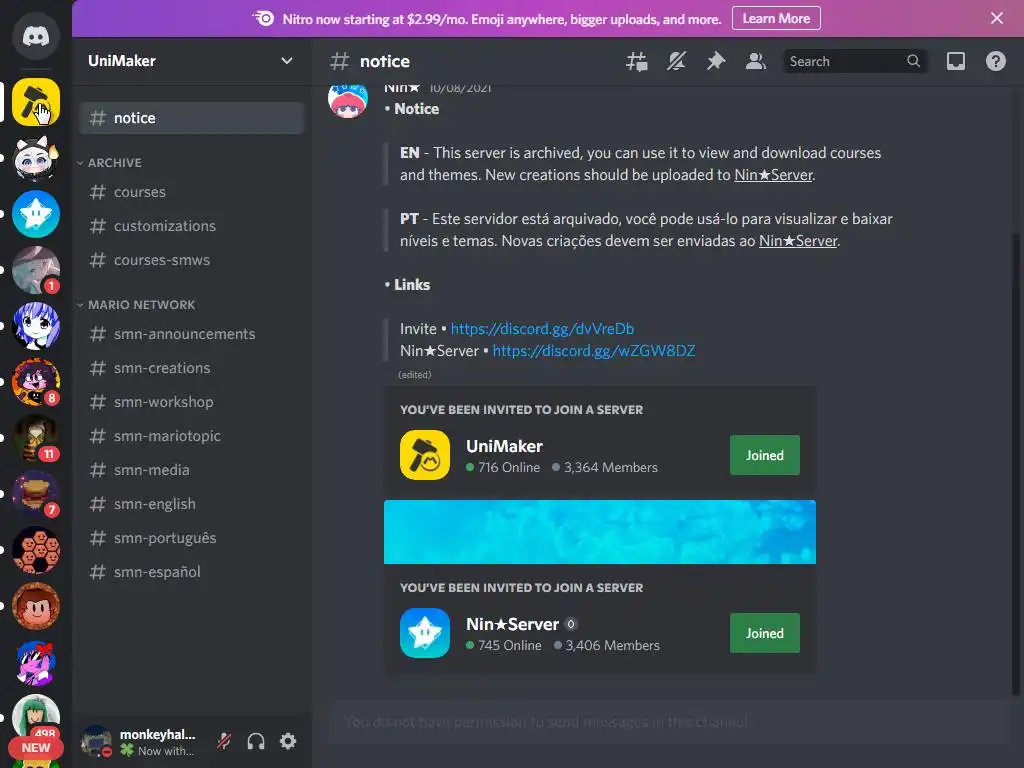Viewport: 1024px width, 768px height.
Task: Open User Settings gear
Action: [x=288, y=741]
